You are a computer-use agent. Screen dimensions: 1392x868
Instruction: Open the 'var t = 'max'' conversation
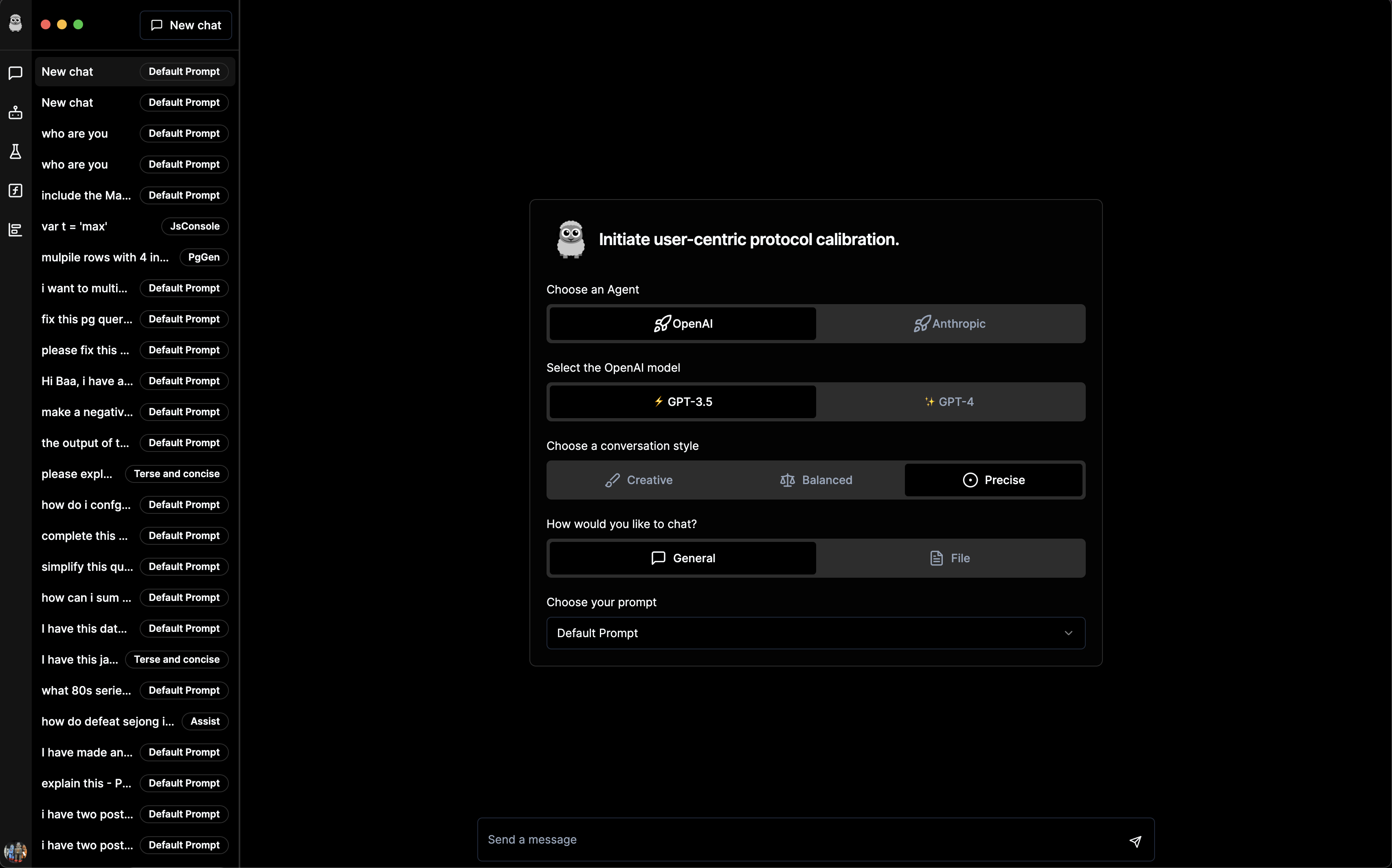[x=135, y=226]
